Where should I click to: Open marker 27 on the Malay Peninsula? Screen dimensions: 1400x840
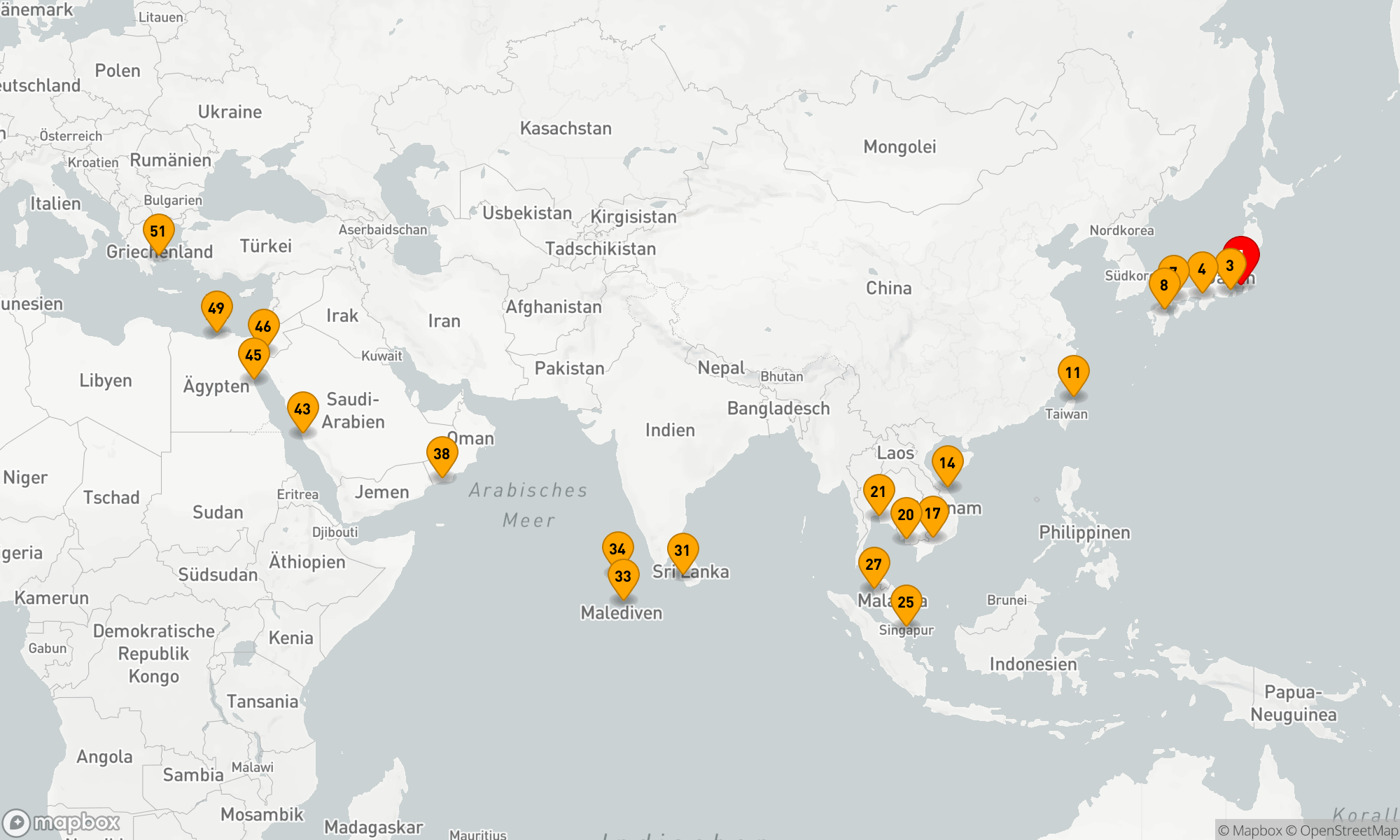[x=874, y=565]
